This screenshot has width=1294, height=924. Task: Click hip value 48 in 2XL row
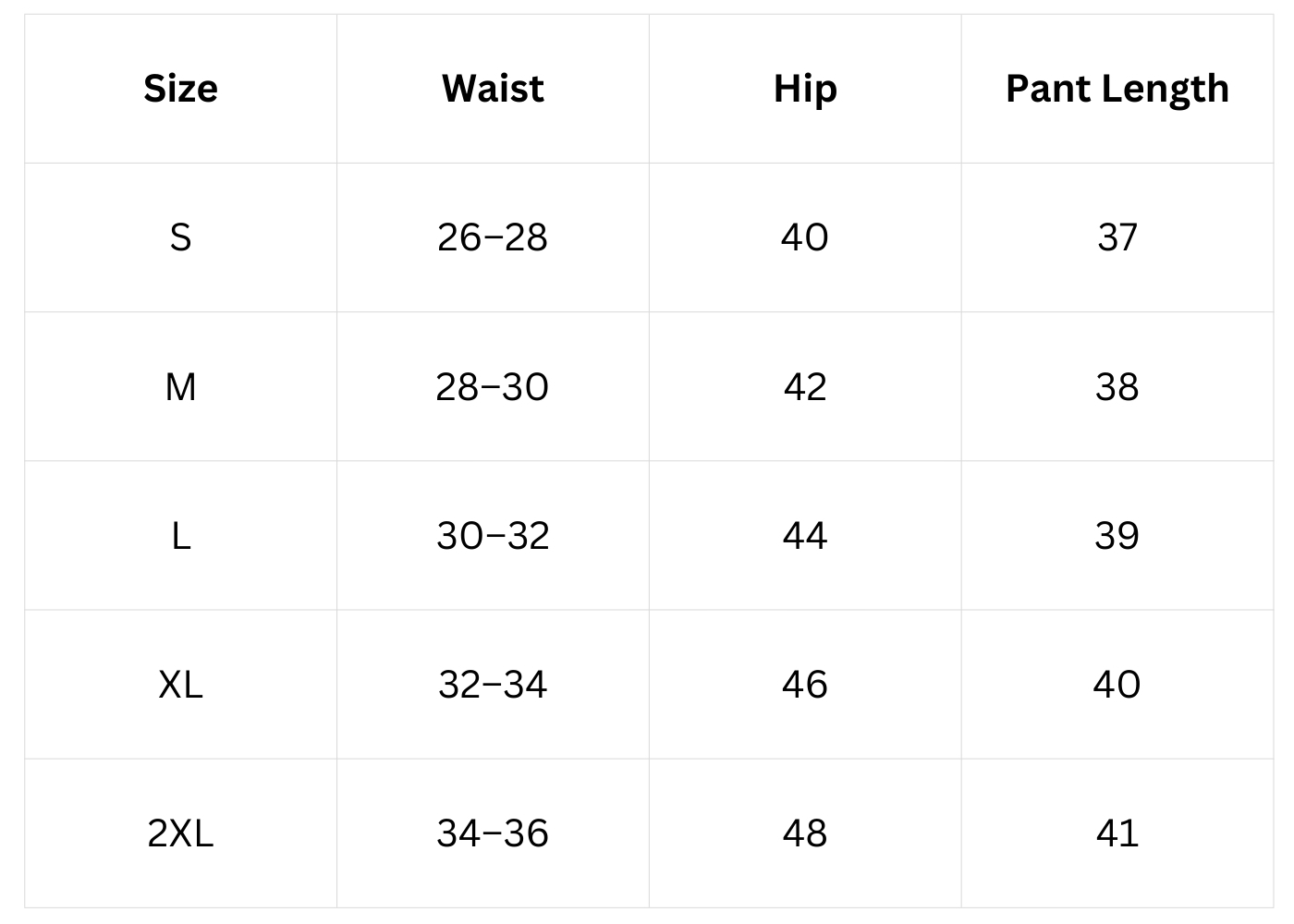[x=804, y=833]
